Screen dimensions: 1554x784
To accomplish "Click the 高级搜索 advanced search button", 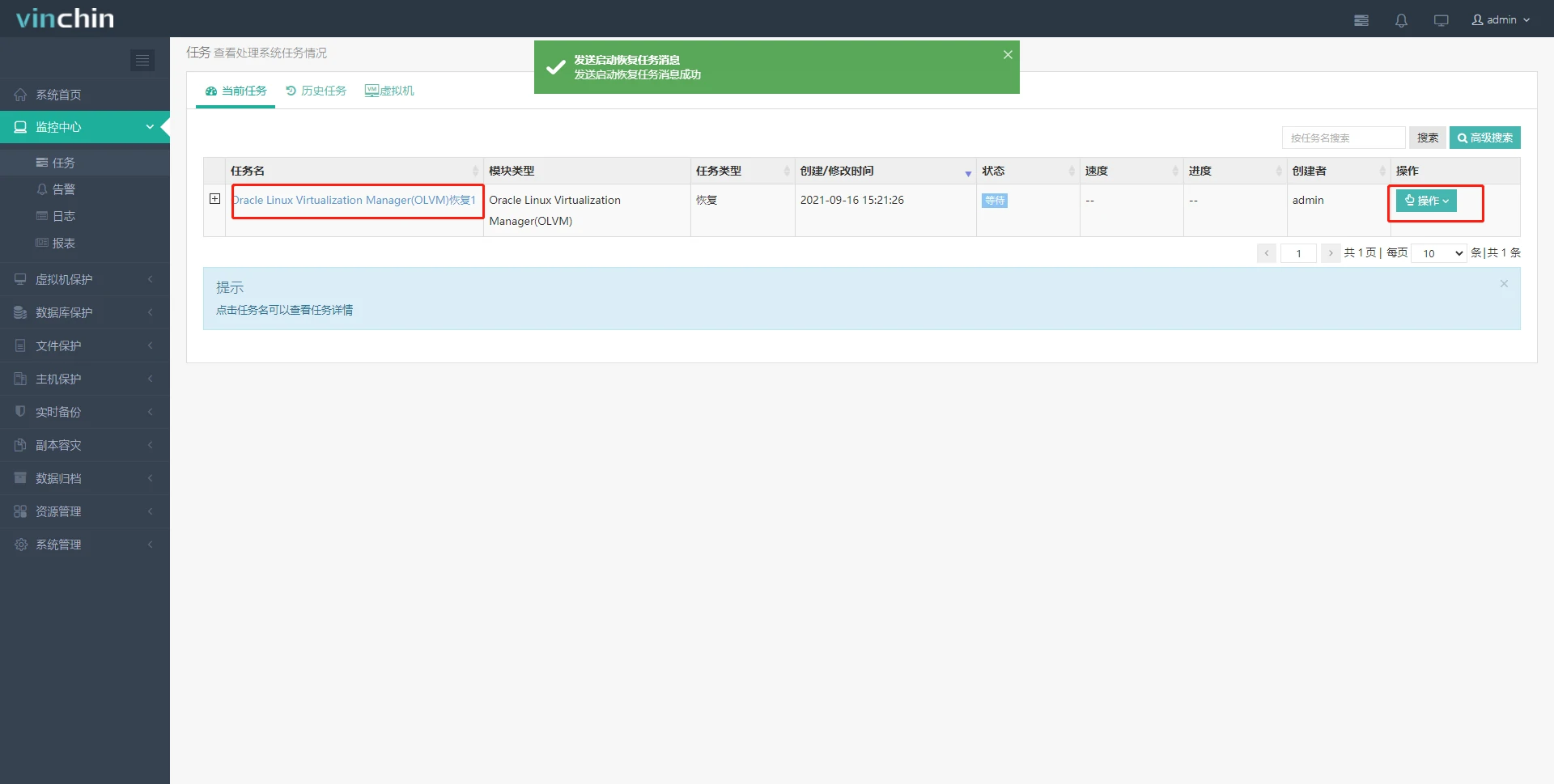I will [x=1484, y=138].
